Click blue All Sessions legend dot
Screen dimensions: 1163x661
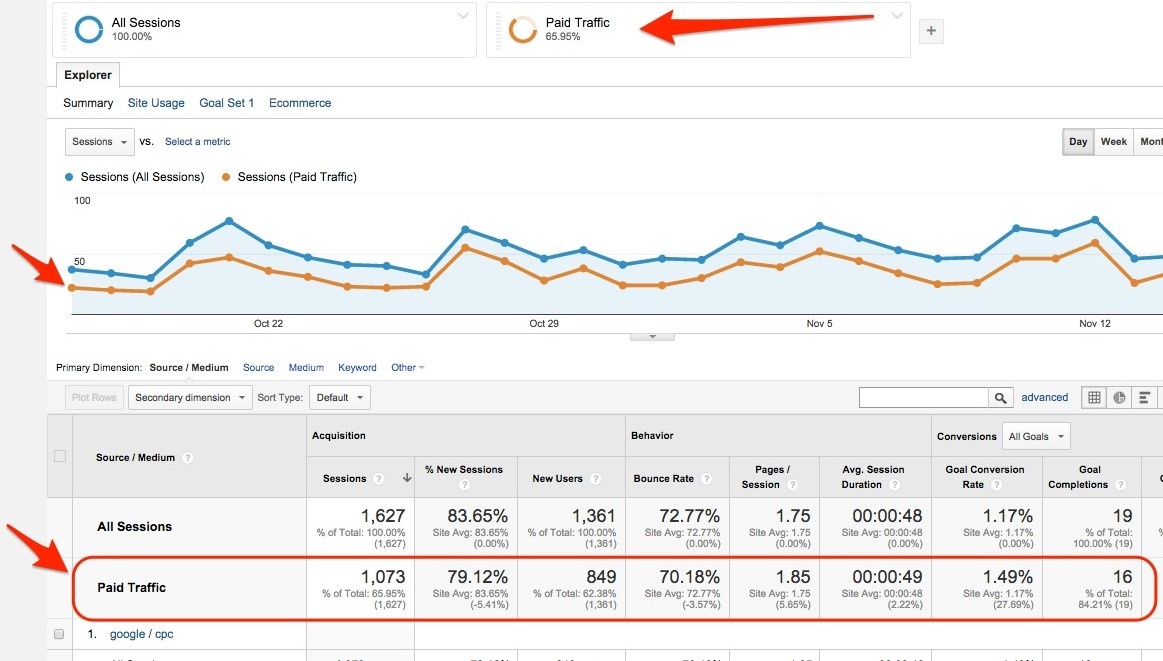pyautogui.click(x=69, y=177)
